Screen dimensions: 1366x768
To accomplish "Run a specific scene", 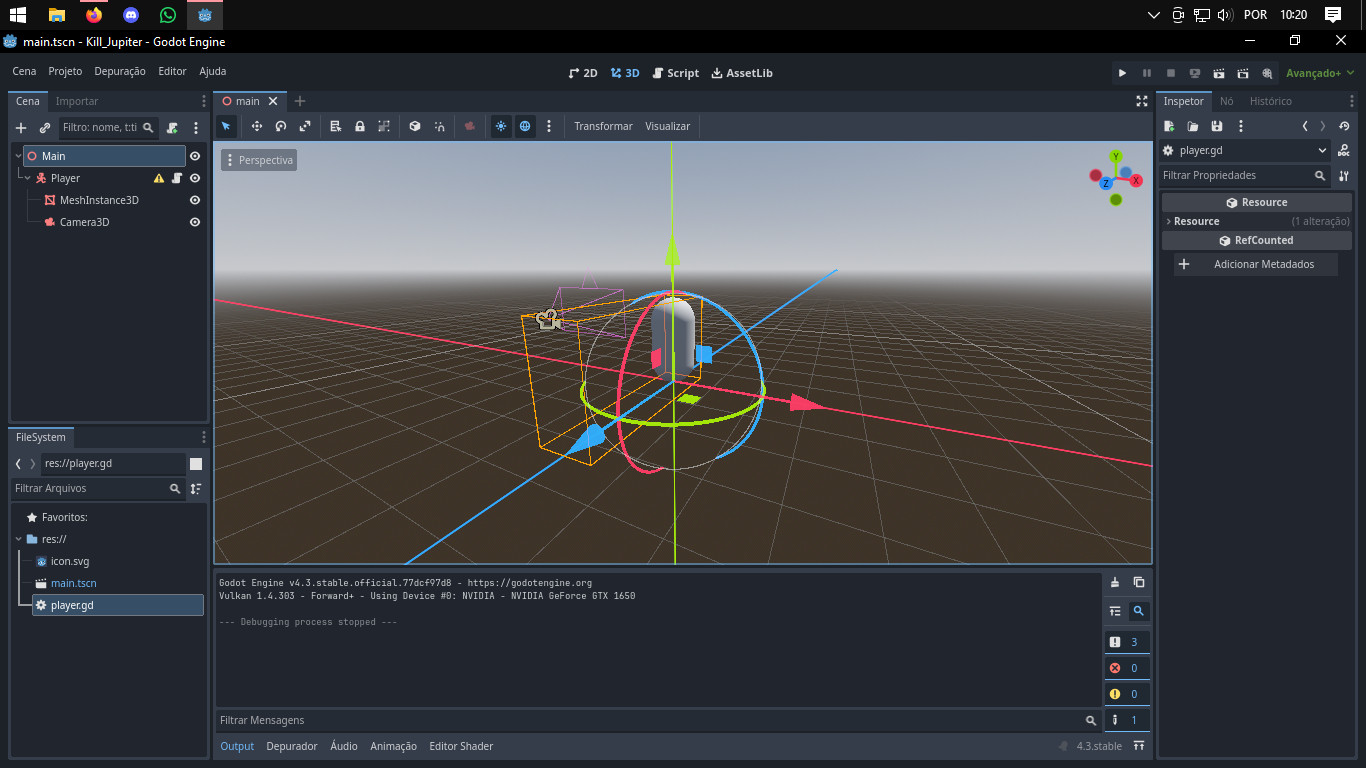I will [1243, 73].
